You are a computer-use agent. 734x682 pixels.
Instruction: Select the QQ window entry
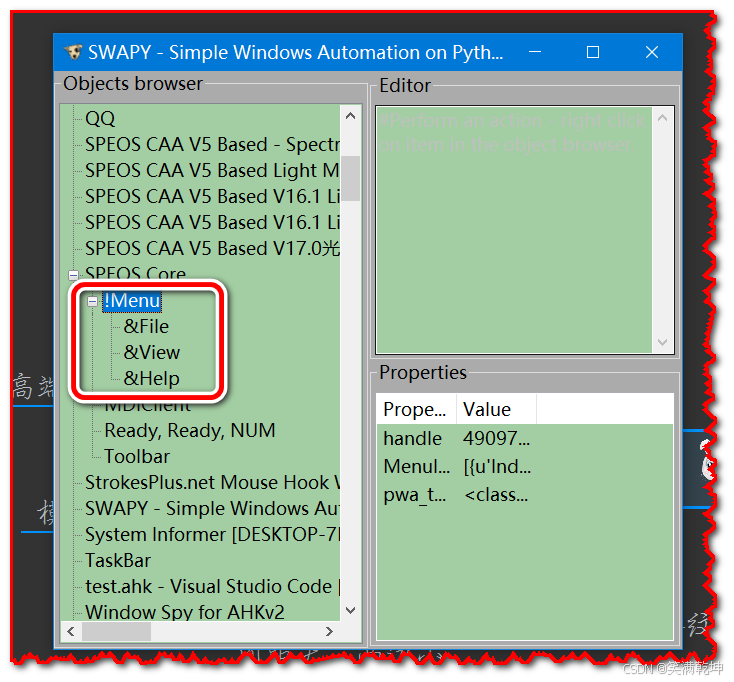pos(100,118)
